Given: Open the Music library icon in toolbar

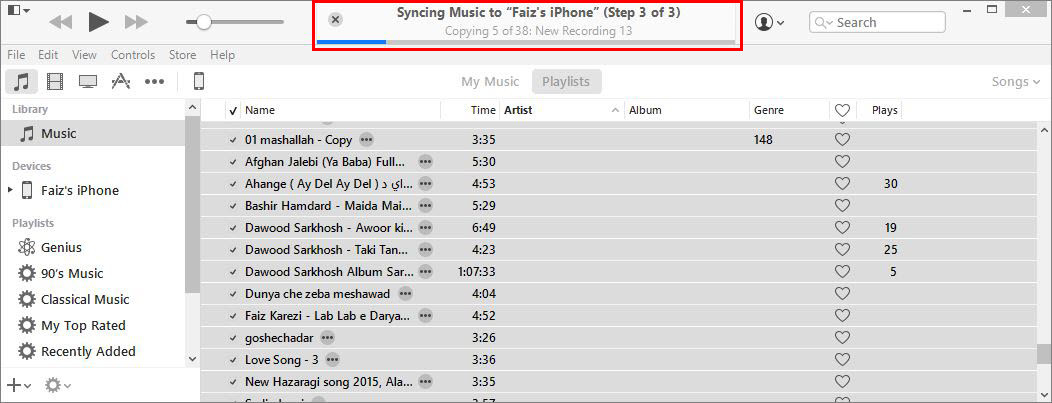Looking at the screenshot, I should [22, 82].
